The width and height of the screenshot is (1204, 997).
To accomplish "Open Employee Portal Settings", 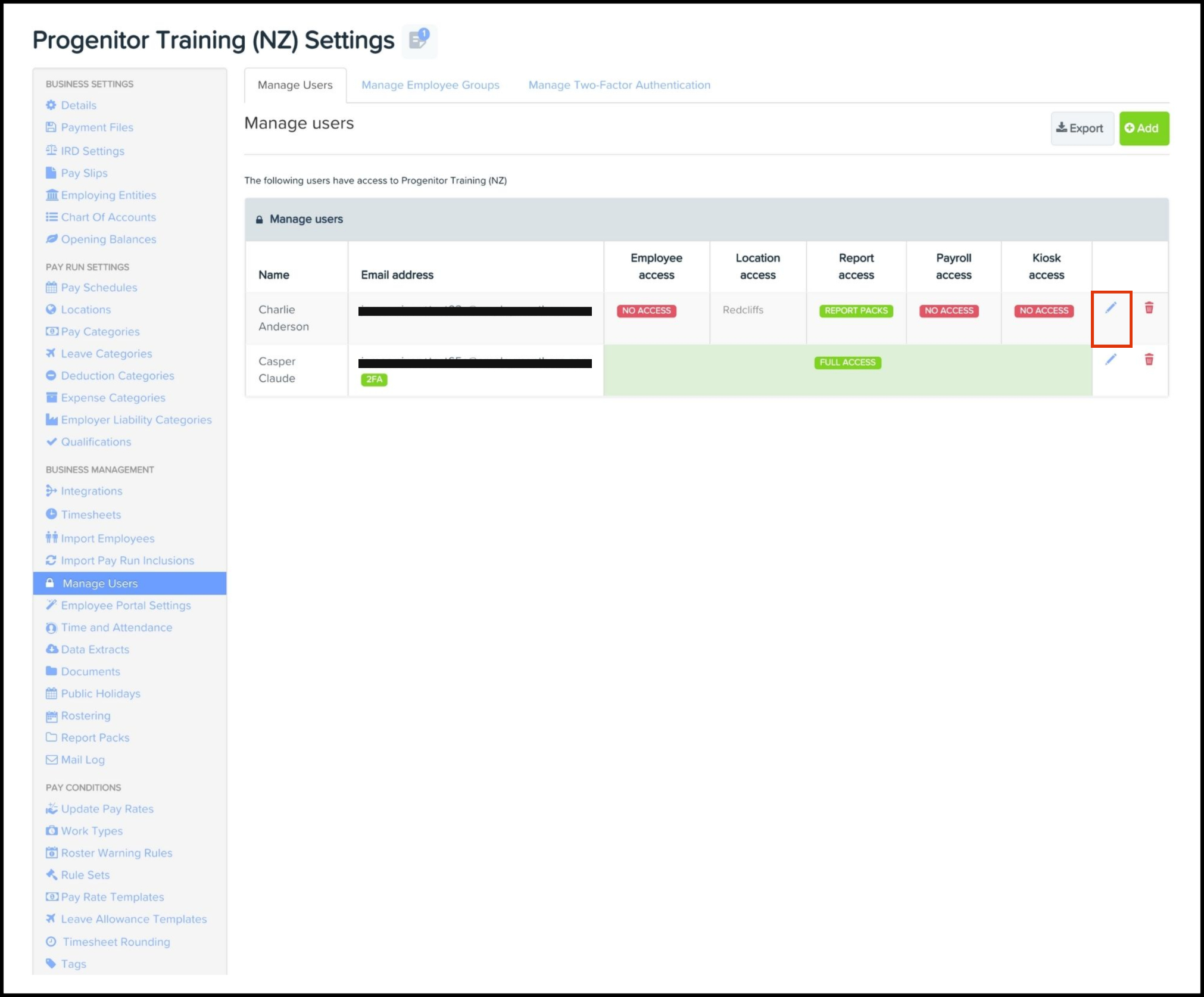I will (126, 606).
